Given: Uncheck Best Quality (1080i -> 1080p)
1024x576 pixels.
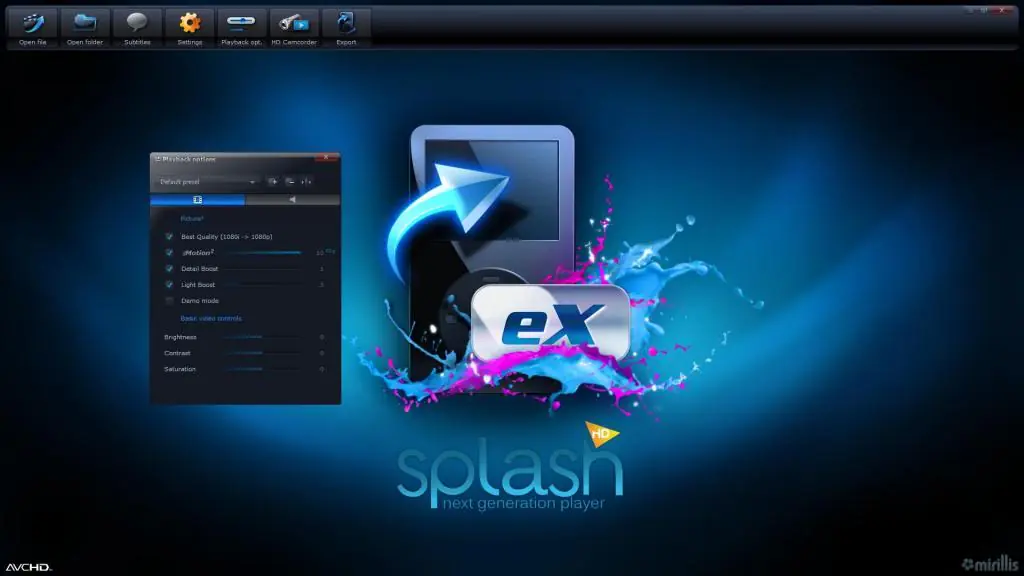Looking at the screenshot, I should [169, 236].
